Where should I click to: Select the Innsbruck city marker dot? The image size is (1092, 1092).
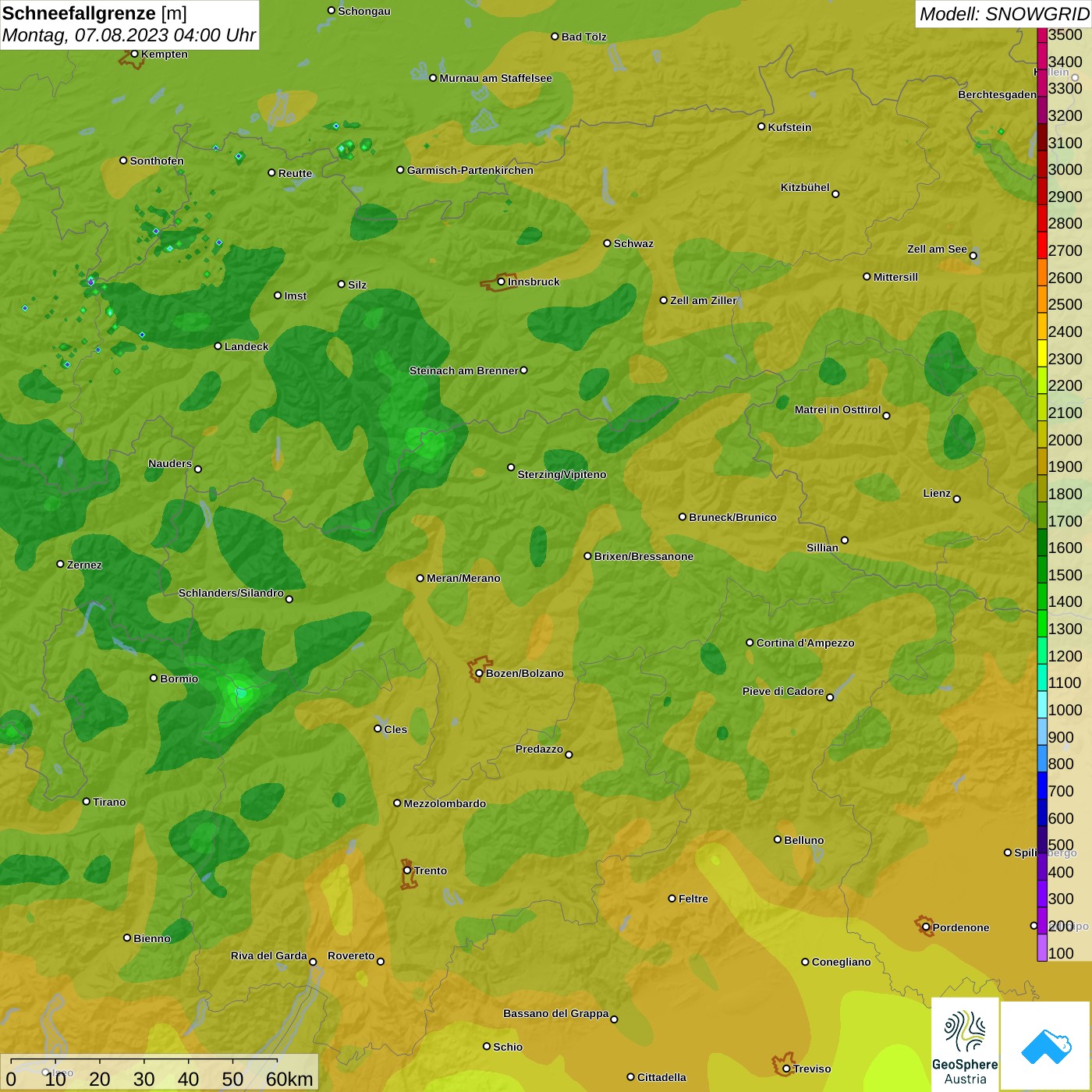502,282
